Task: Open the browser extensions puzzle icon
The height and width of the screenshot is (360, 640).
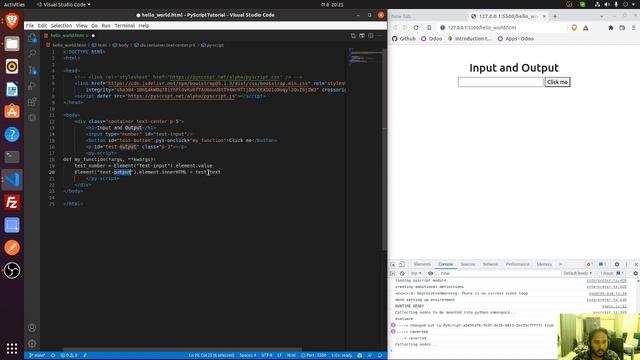Action: pos(611,28)
